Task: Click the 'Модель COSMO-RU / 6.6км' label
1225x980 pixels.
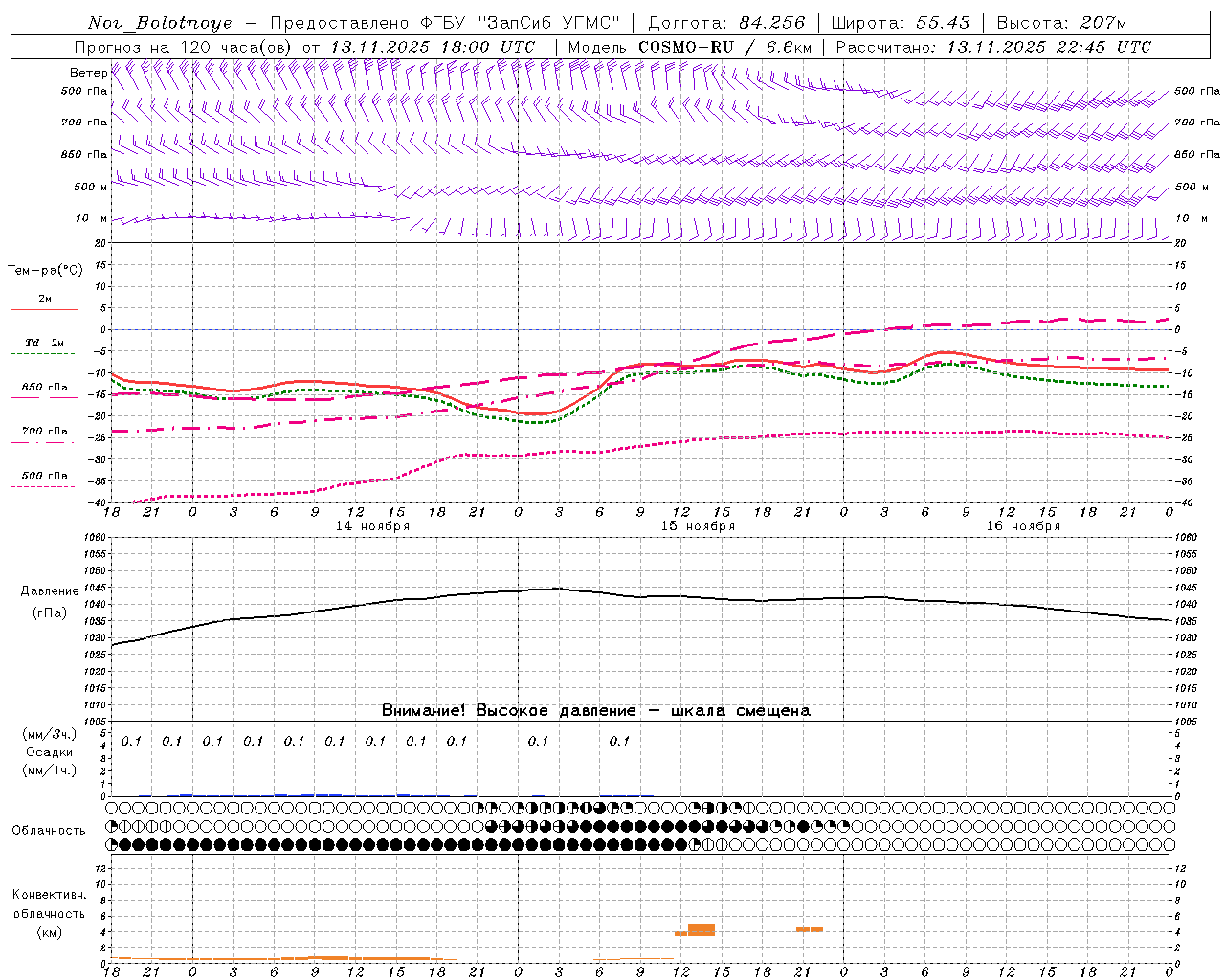Action: point(690,47)
